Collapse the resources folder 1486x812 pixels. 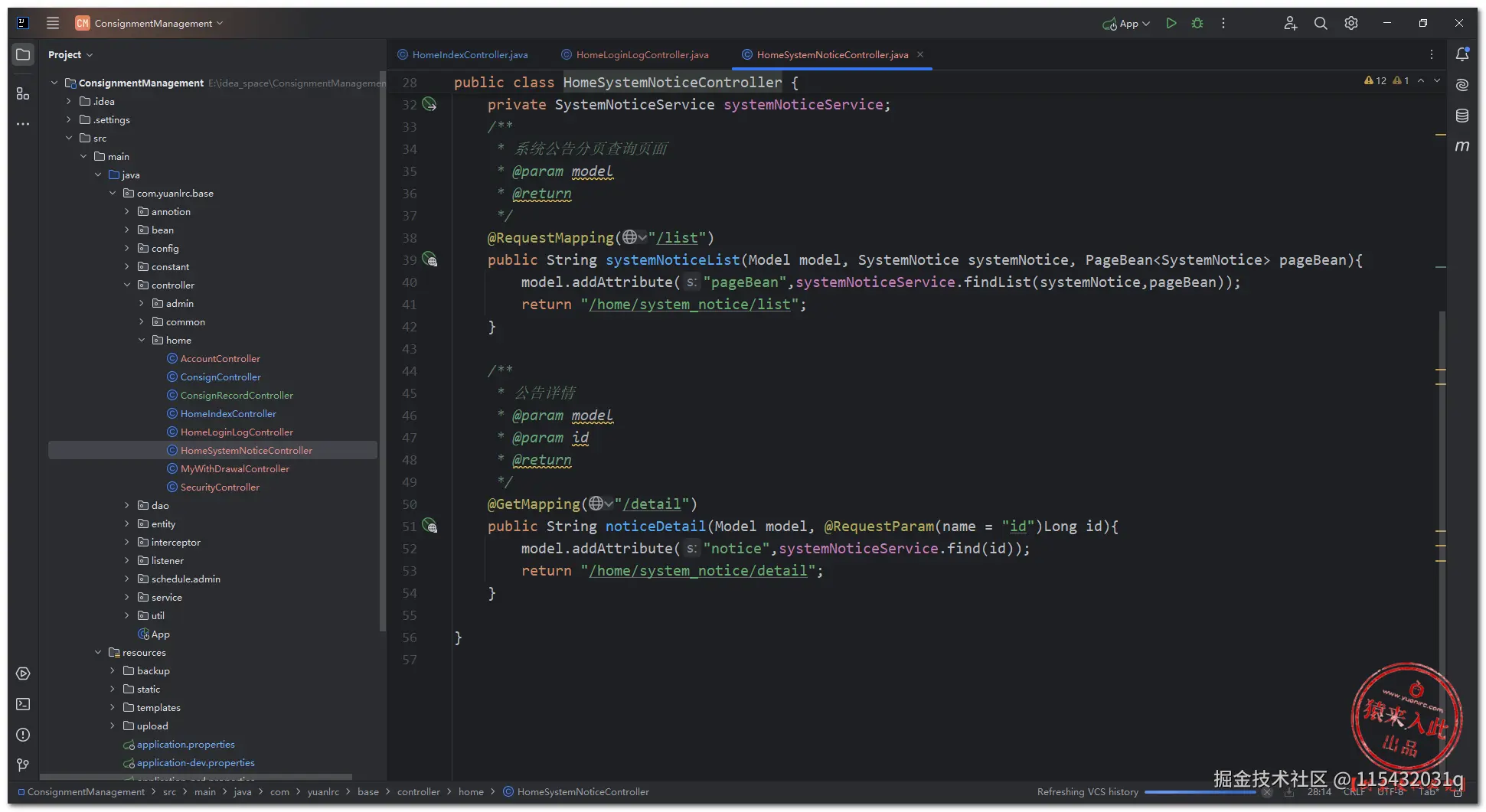pos(98,652)
